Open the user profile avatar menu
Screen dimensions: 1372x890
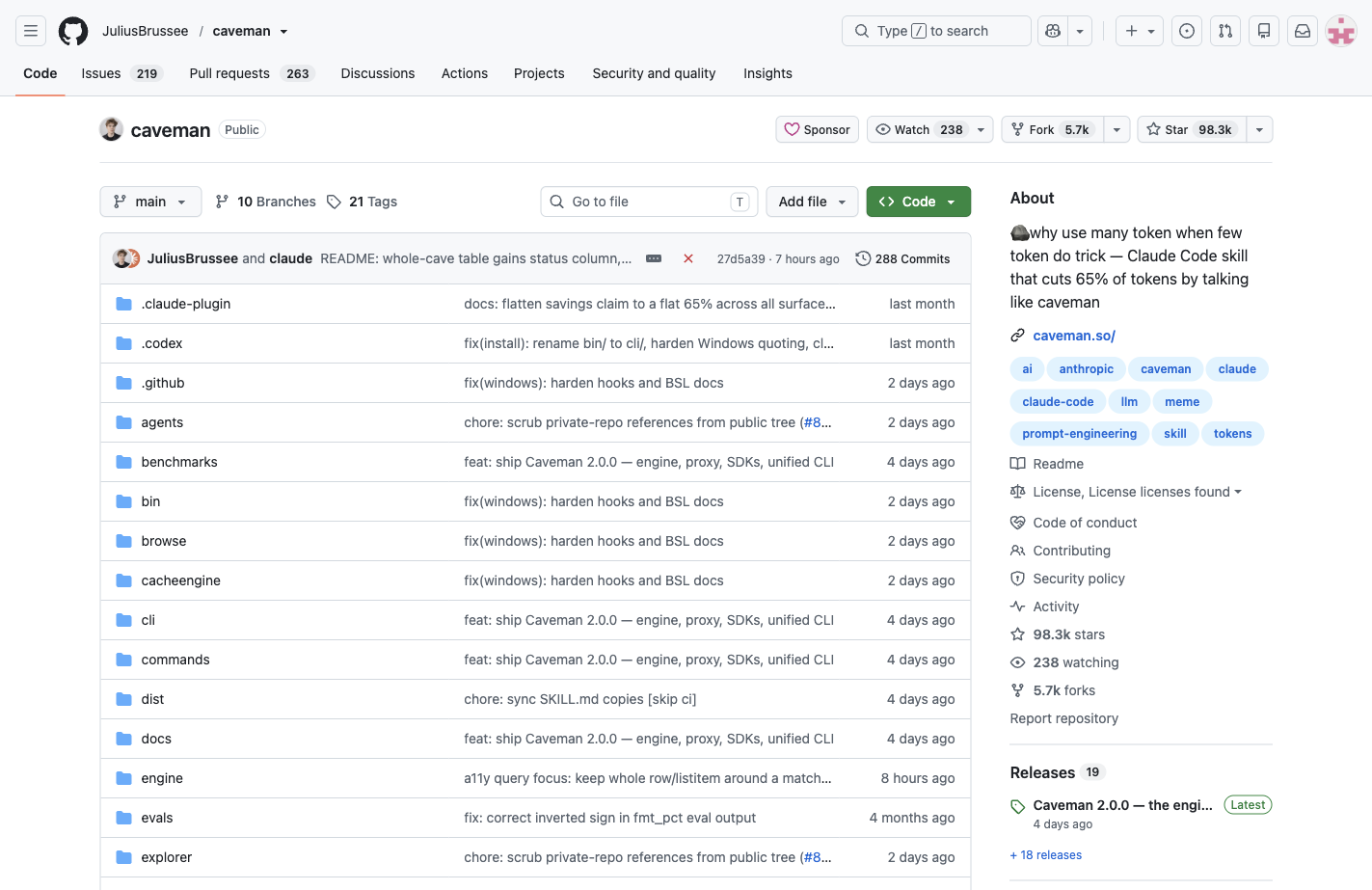tap(1341, 31)
